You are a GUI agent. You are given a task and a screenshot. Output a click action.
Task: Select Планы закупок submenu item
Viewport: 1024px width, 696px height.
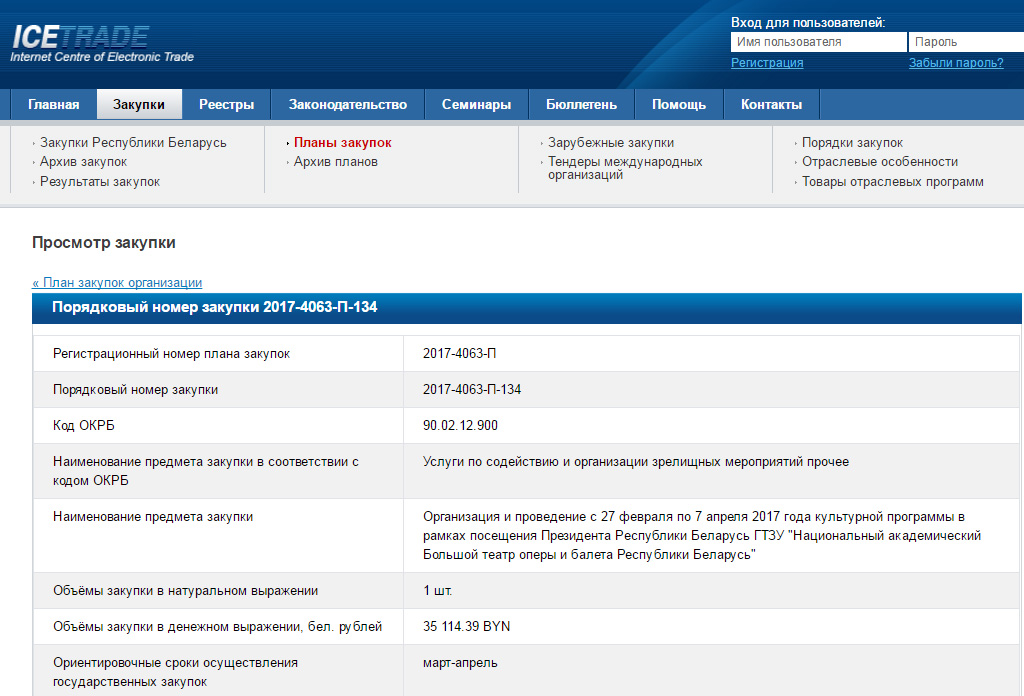[x=342, y=143]
